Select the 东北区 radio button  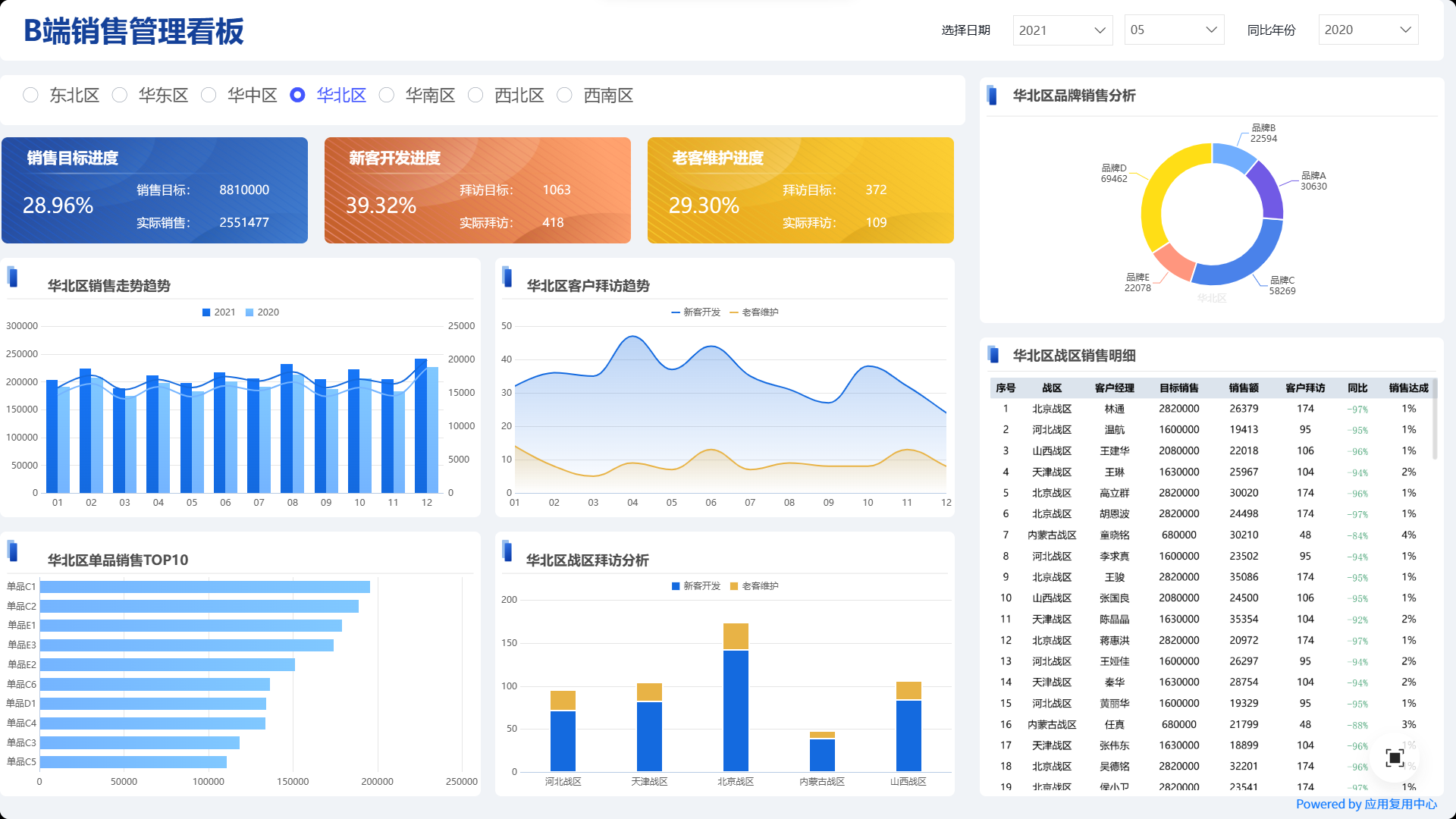(x=31, y=96)
